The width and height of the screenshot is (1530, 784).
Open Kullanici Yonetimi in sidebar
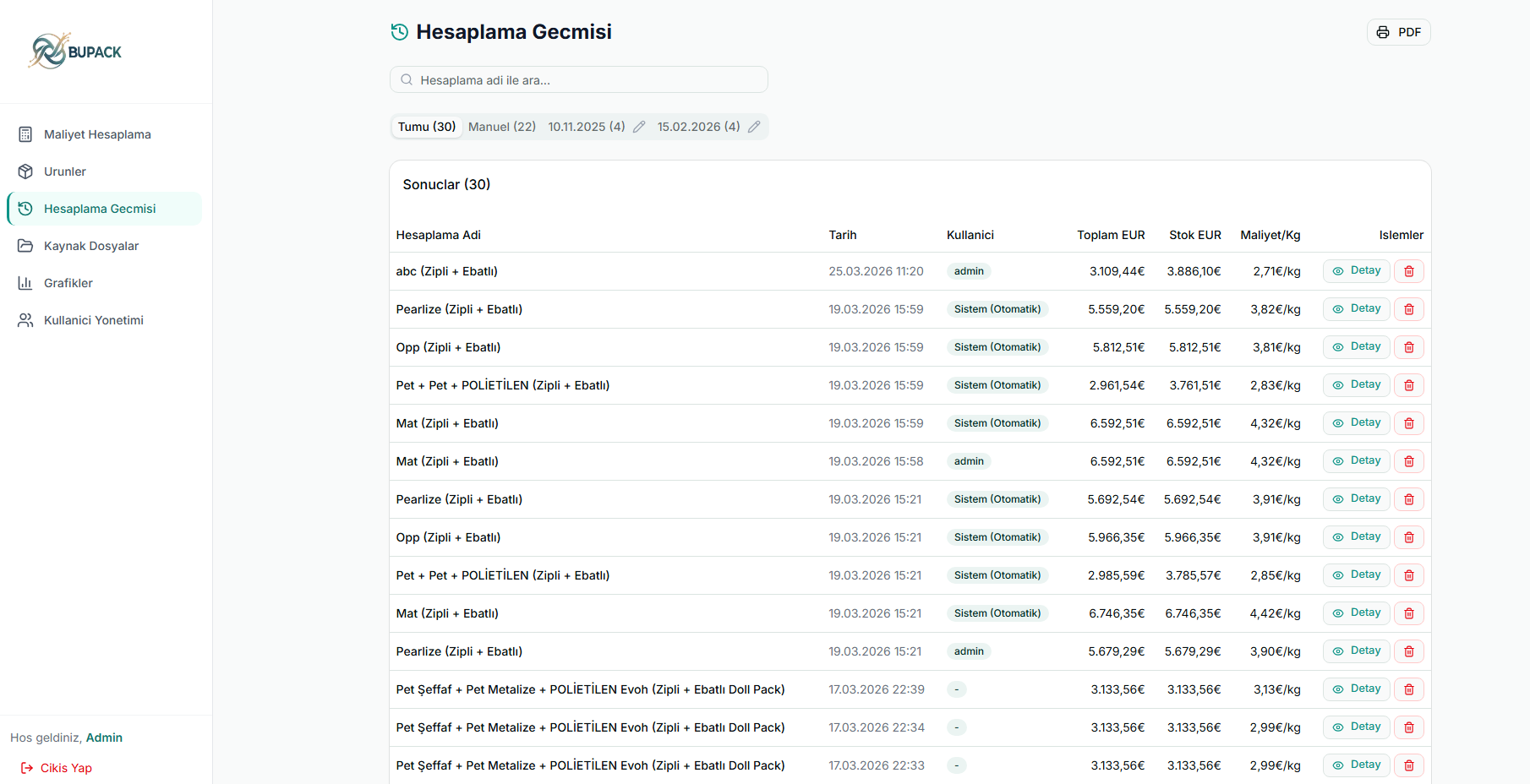94,320
